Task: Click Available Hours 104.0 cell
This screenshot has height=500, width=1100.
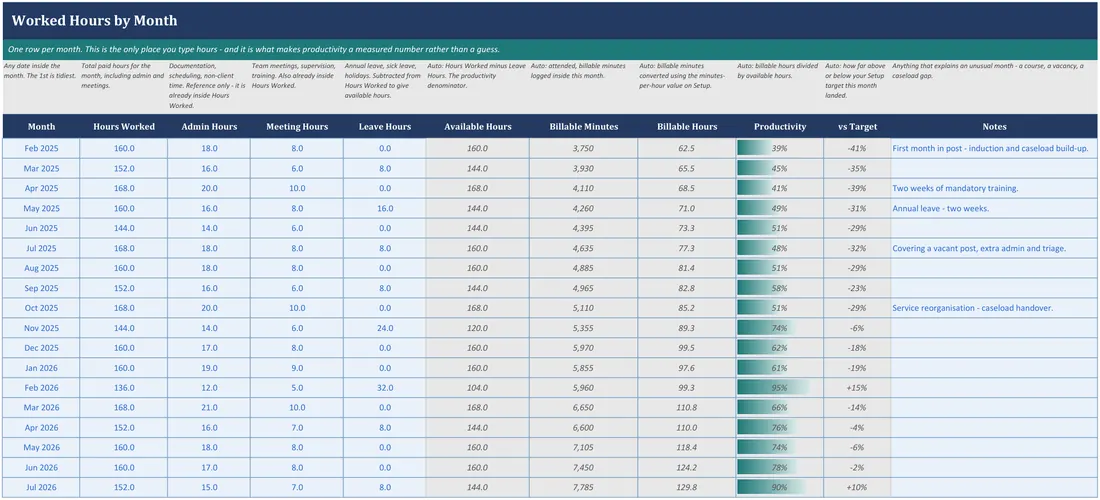Action: click(478, 388)
